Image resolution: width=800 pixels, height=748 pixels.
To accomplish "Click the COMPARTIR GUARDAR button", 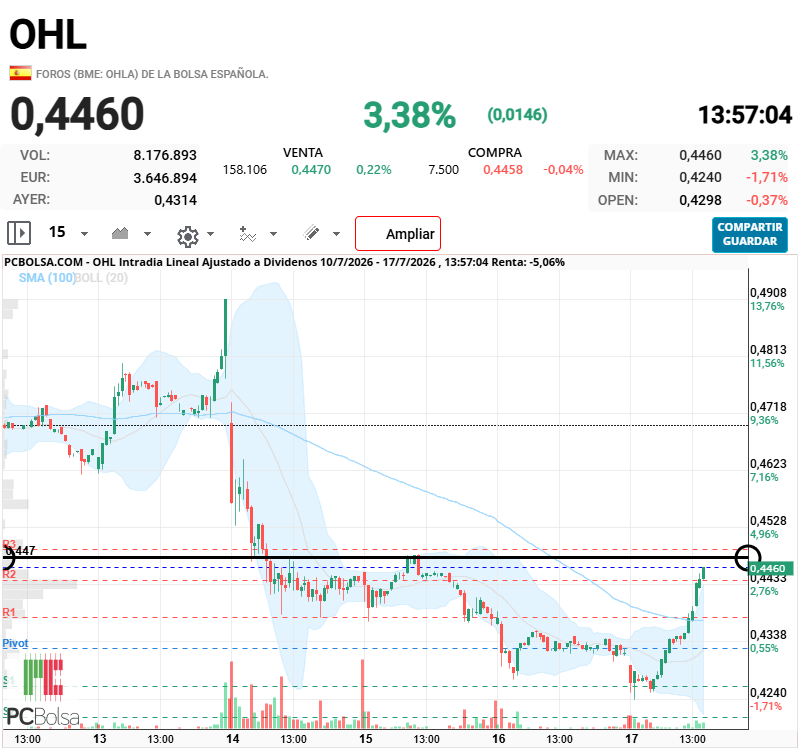I will click(750, 235).
